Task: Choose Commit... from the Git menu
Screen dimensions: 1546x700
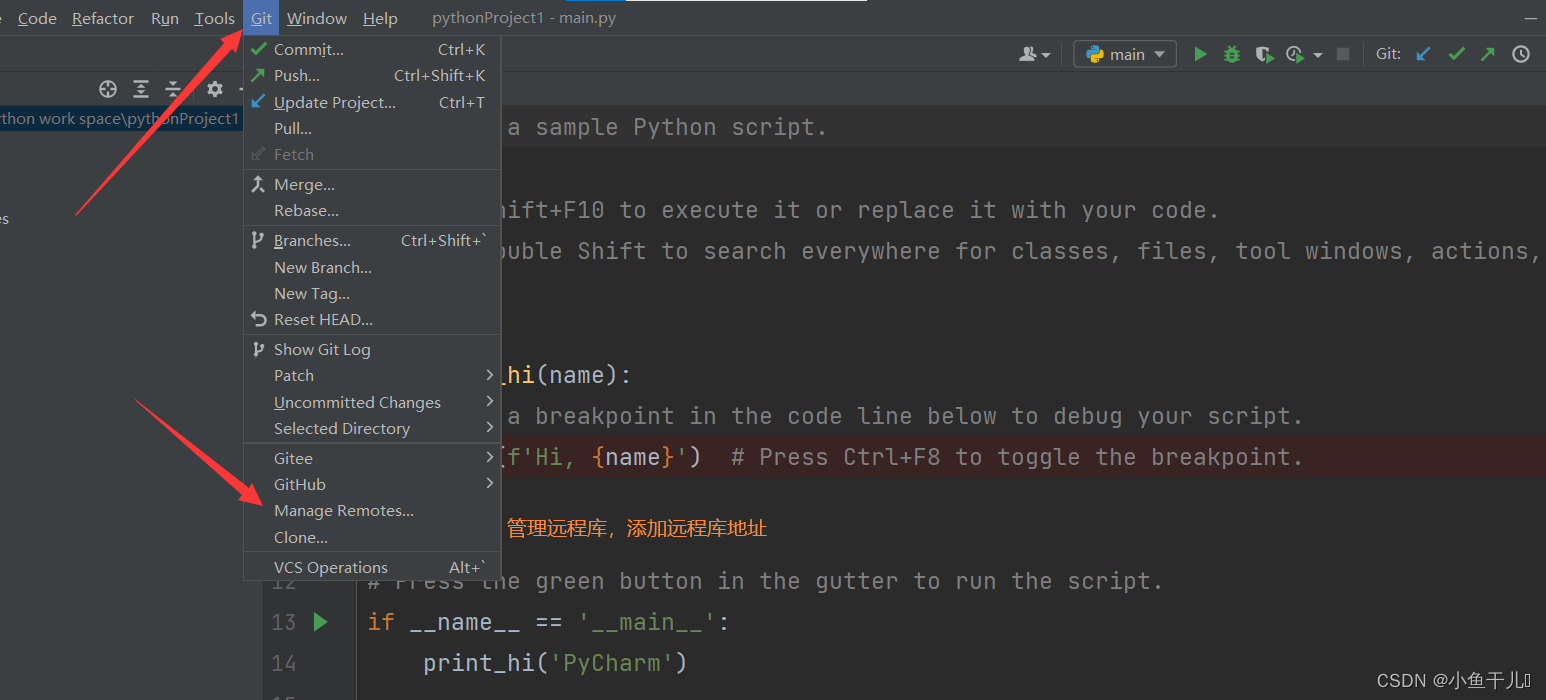Action: [x=372, y=49]
